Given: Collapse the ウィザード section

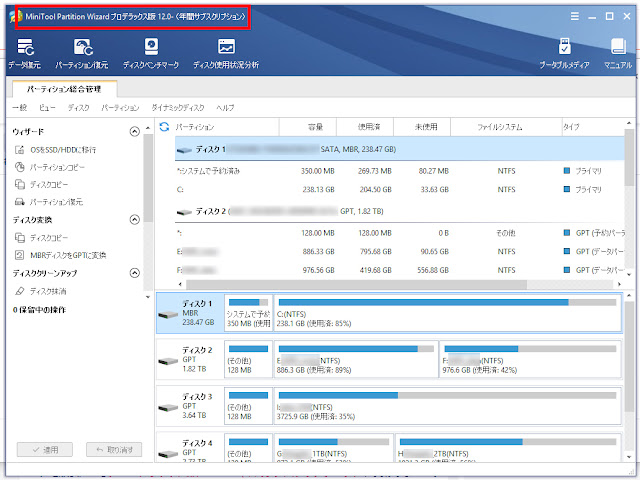Looking at the screenshot, I should (134, 131).
